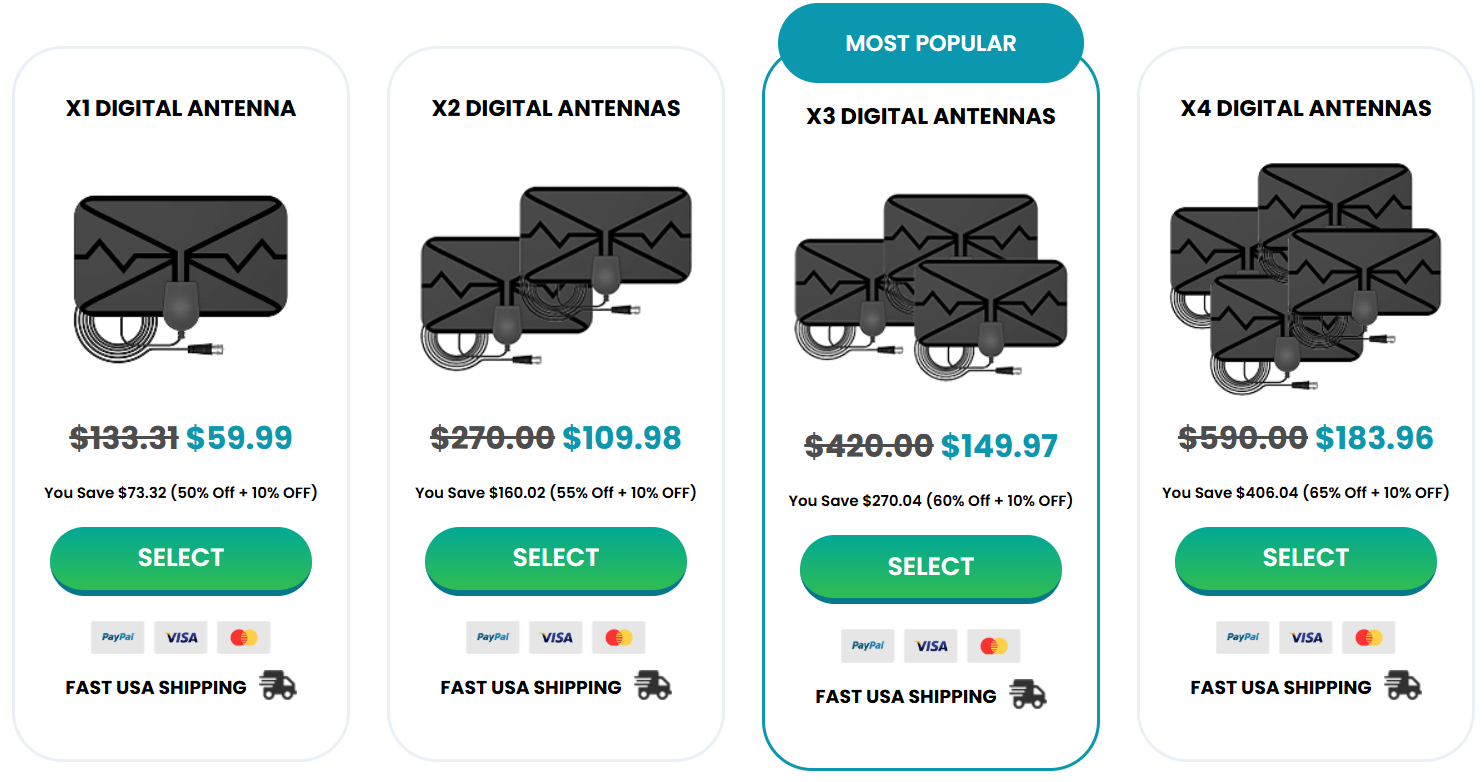
Task: Click PayPal icon in X2 Digital Antennas card
Action: (x=493, y=637)
